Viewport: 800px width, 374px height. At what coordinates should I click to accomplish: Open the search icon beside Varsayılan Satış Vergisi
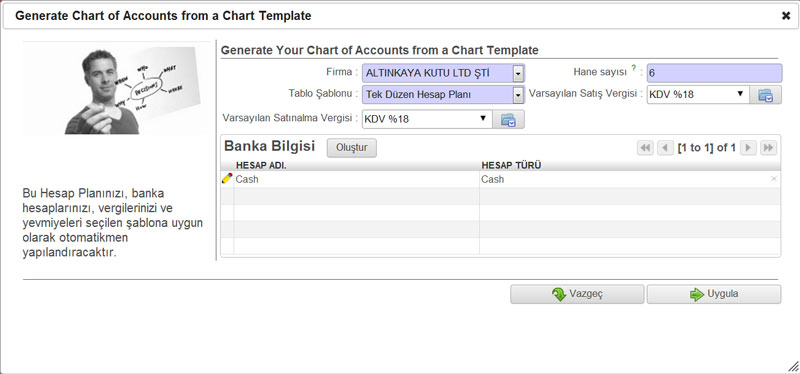[765, 95]
